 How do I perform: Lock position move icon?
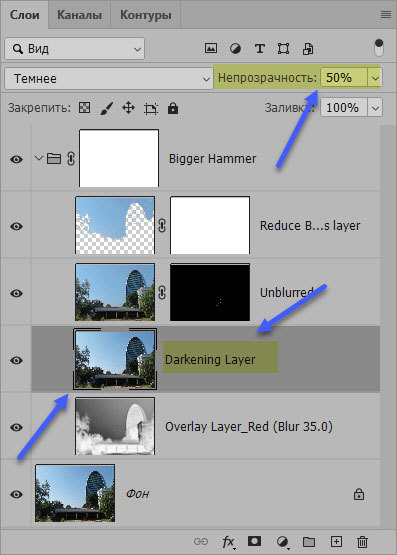128,108
